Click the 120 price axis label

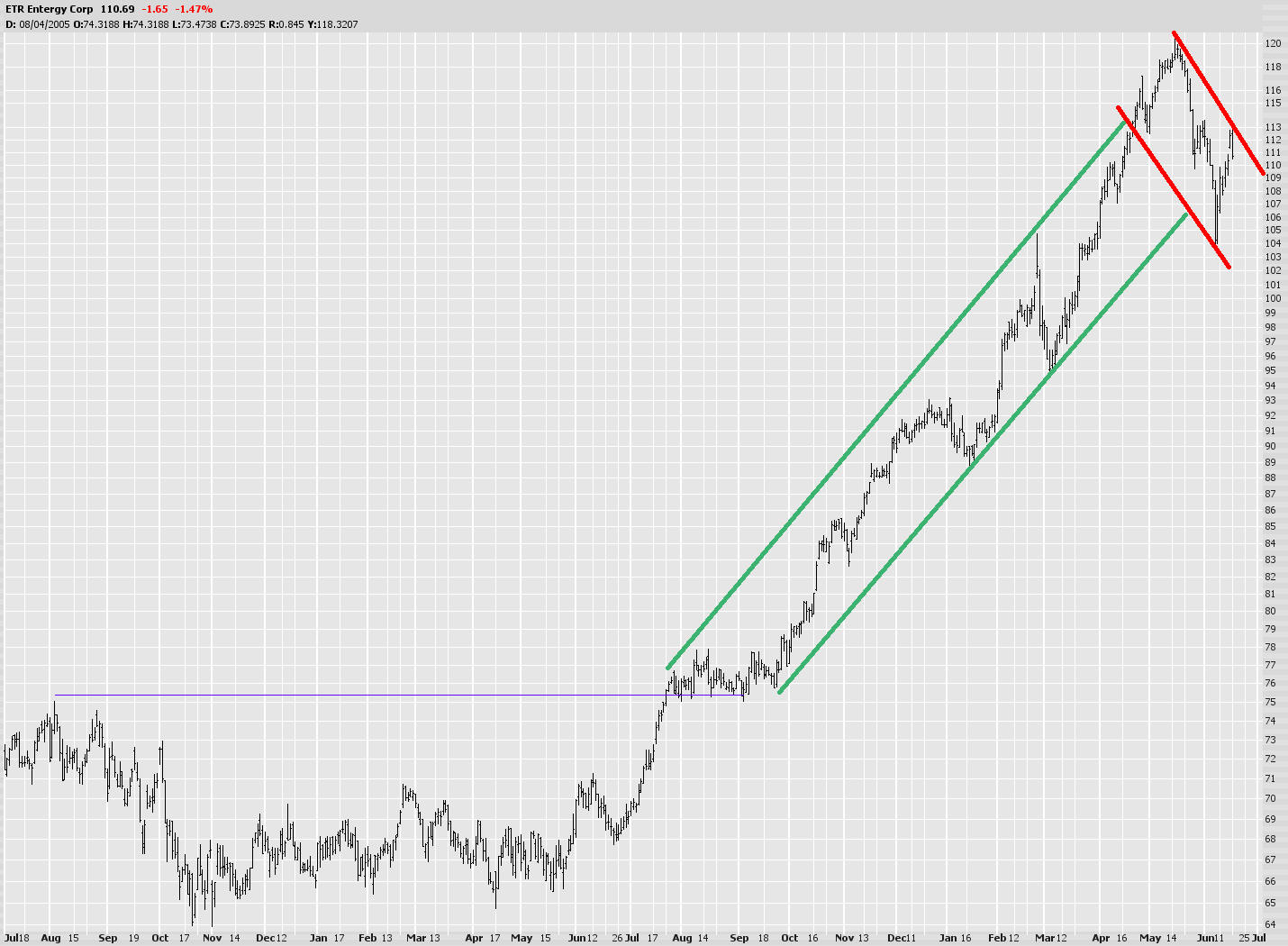coord(1273,43)
